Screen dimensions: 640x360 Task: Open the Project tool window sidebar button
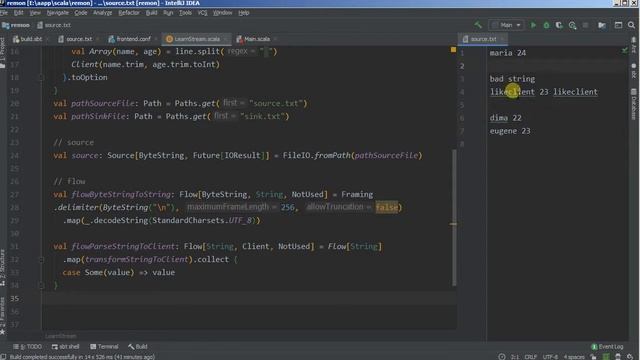[x=2, y=52]
